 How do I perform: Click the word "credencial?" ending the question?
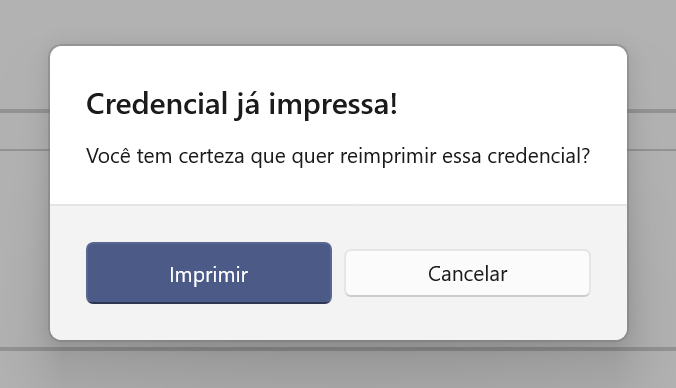point(538,156)
